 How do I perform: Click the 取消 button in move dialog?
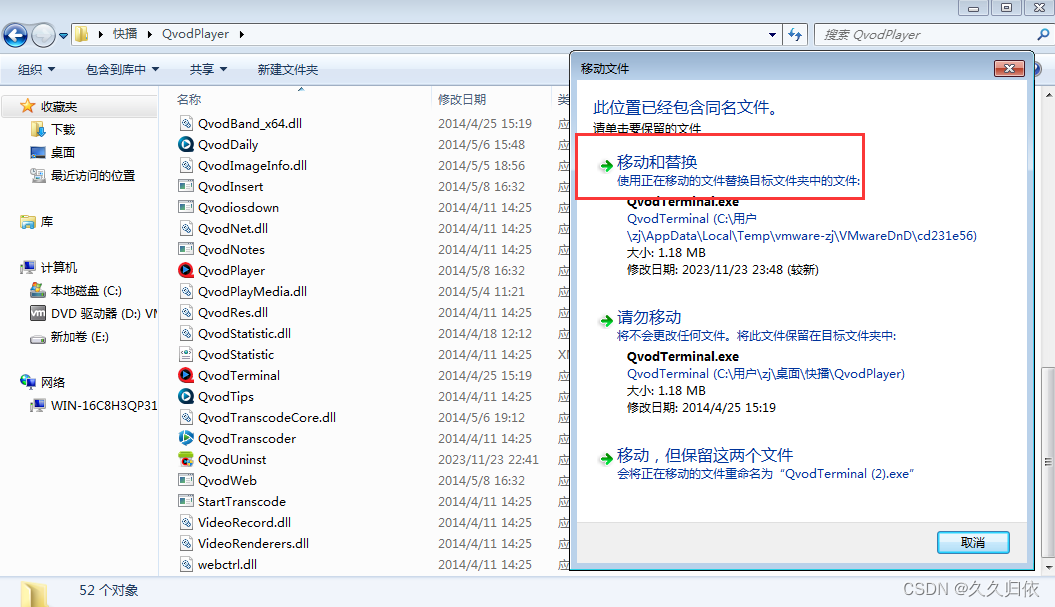(x=973, y=542)
